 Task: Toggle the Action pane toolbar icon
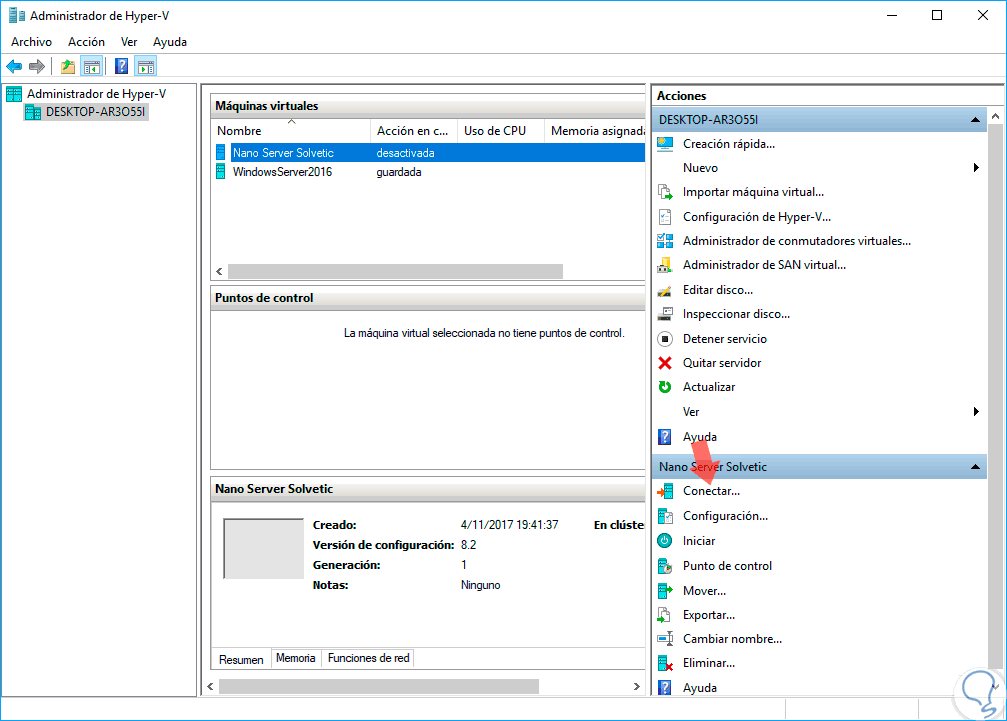click(x=146, y=66)
